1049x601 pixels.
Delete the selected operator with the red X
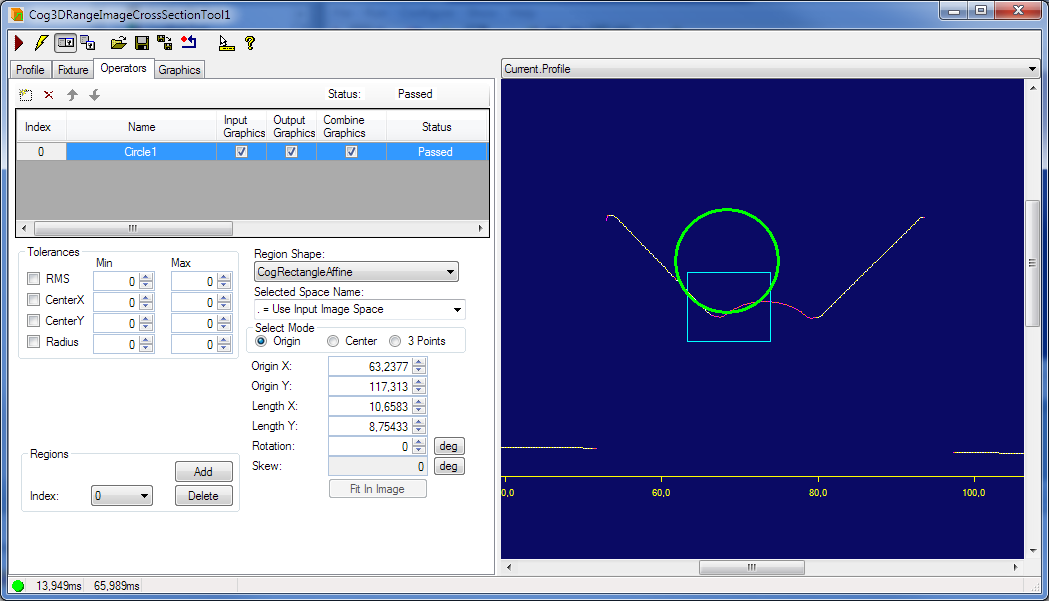point(49,95)
